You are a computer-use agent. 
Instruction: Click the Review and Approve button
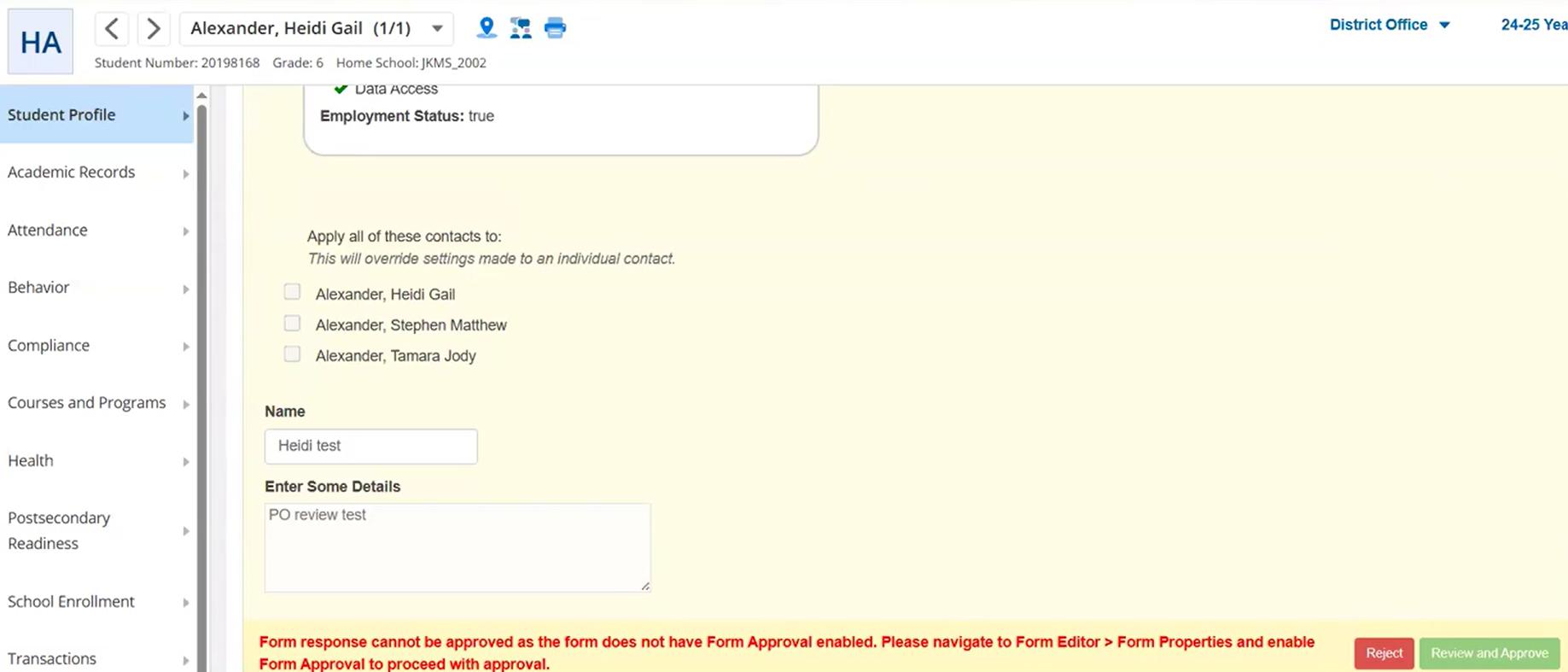(1489, 653)
